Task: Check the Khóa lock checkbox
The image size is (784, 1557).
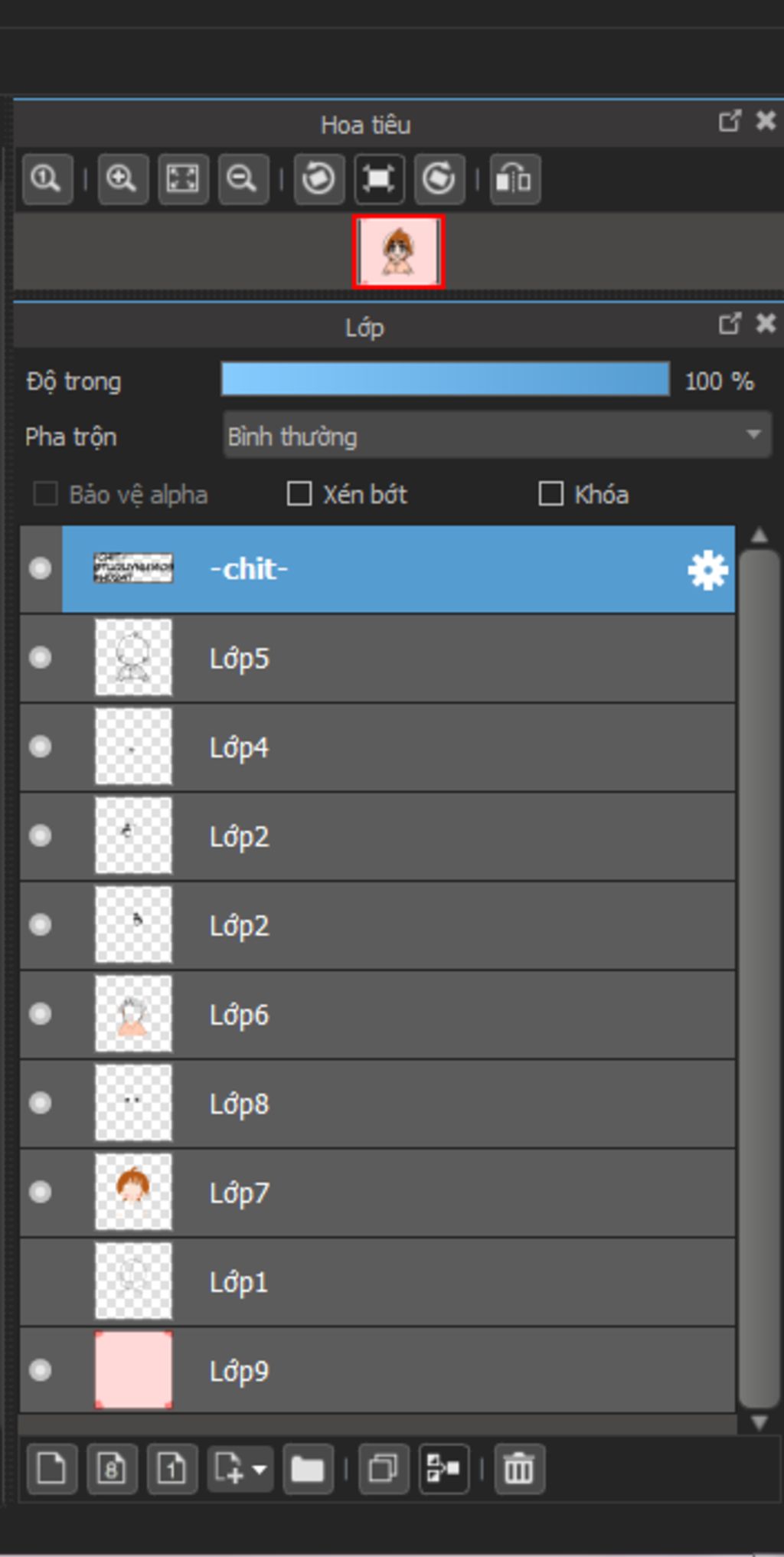Action: click(x=550, y=494)
